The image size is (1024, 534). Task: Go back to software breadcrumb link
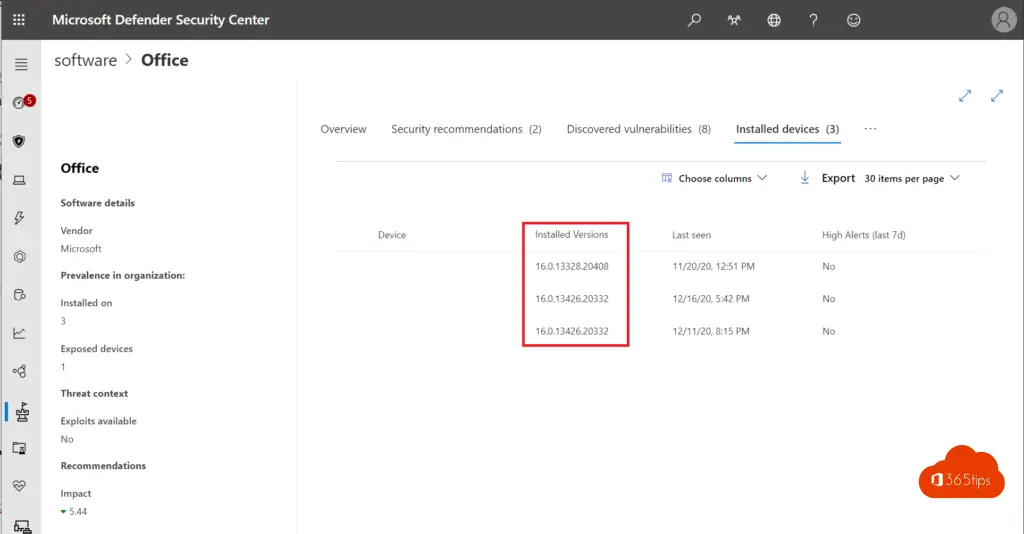86,60
